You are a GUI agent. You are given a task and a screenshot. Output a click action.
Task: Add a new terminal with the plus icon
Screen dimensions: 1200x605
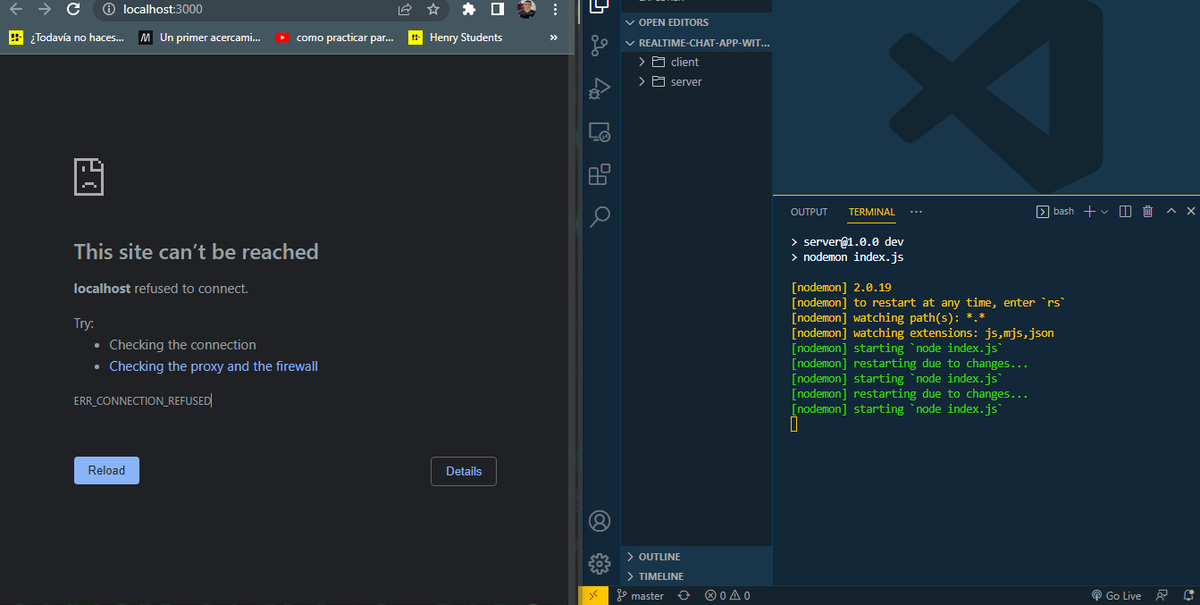pos(1090,211)
